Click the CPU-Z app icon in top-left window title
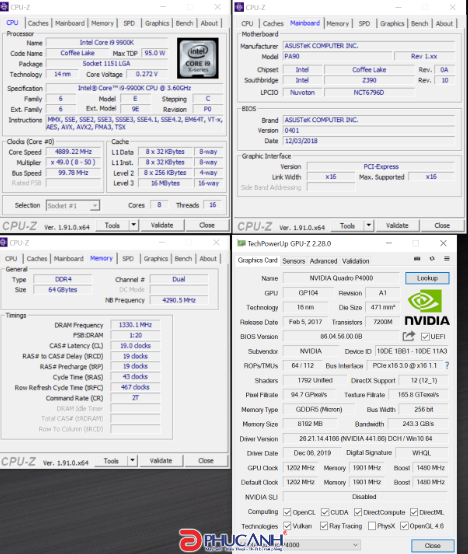The width and height of the screenshot is (468, 554). coord(4,7)
